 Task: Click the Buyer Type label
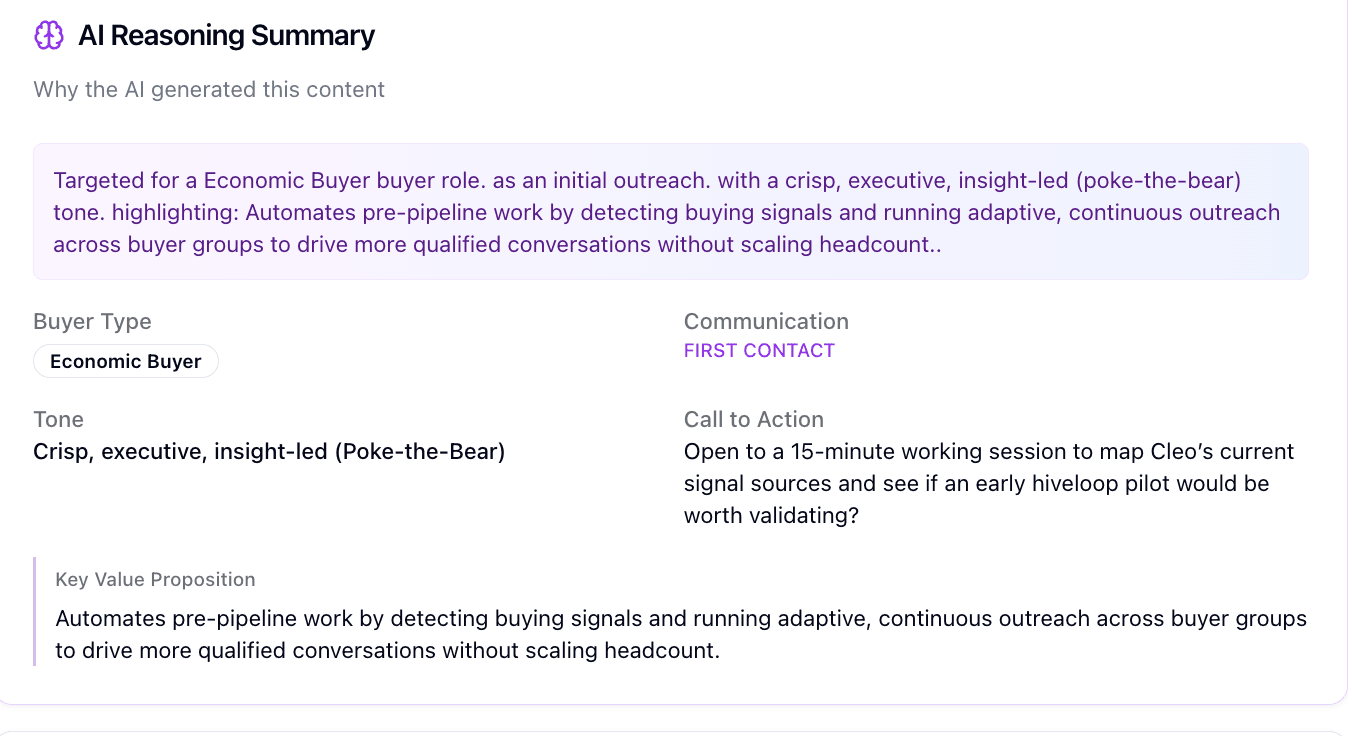coord(92,322)
